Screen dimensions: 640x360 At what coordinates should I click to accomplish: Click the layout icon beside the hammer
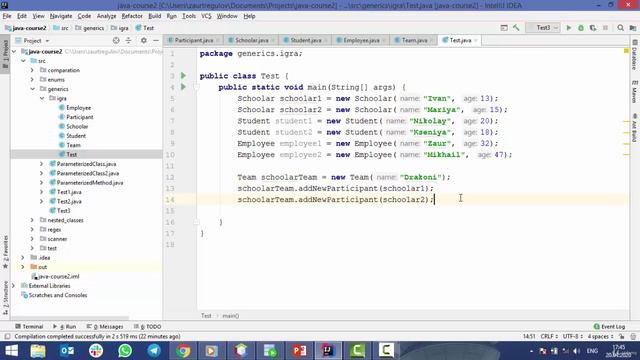click(504, 28)
